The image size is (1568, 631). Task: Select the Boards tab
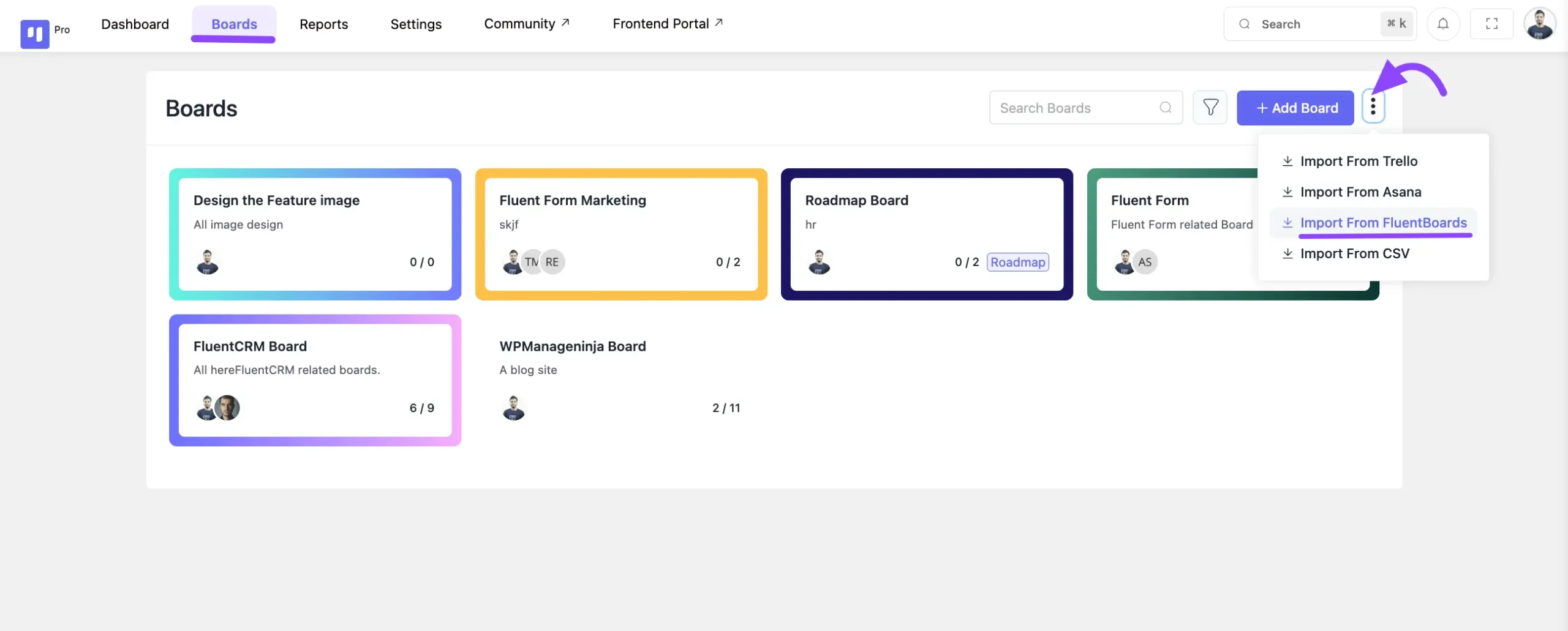click(x=234, y=24)
